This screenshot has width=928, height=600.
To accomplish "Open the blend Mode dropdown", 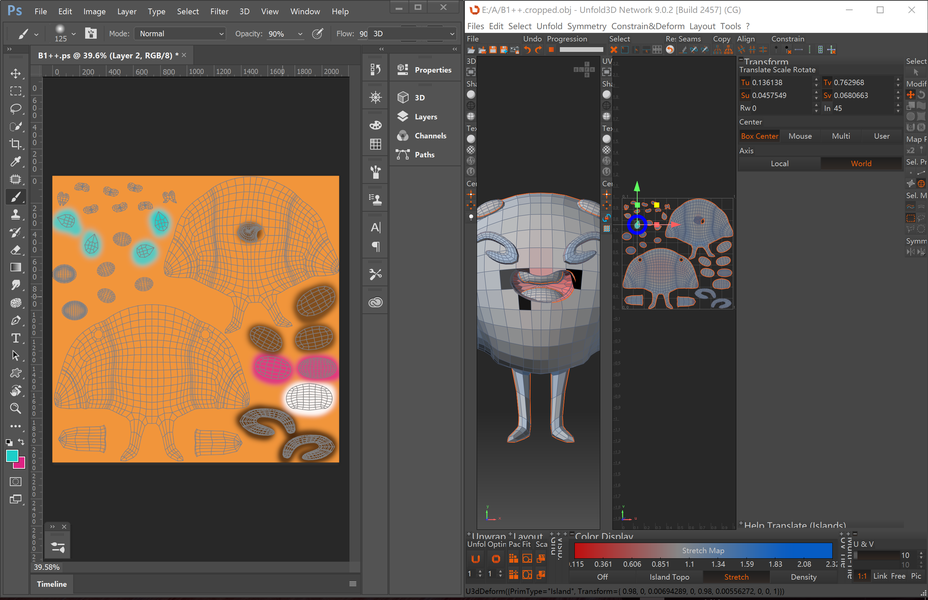I will coord(181,34).
